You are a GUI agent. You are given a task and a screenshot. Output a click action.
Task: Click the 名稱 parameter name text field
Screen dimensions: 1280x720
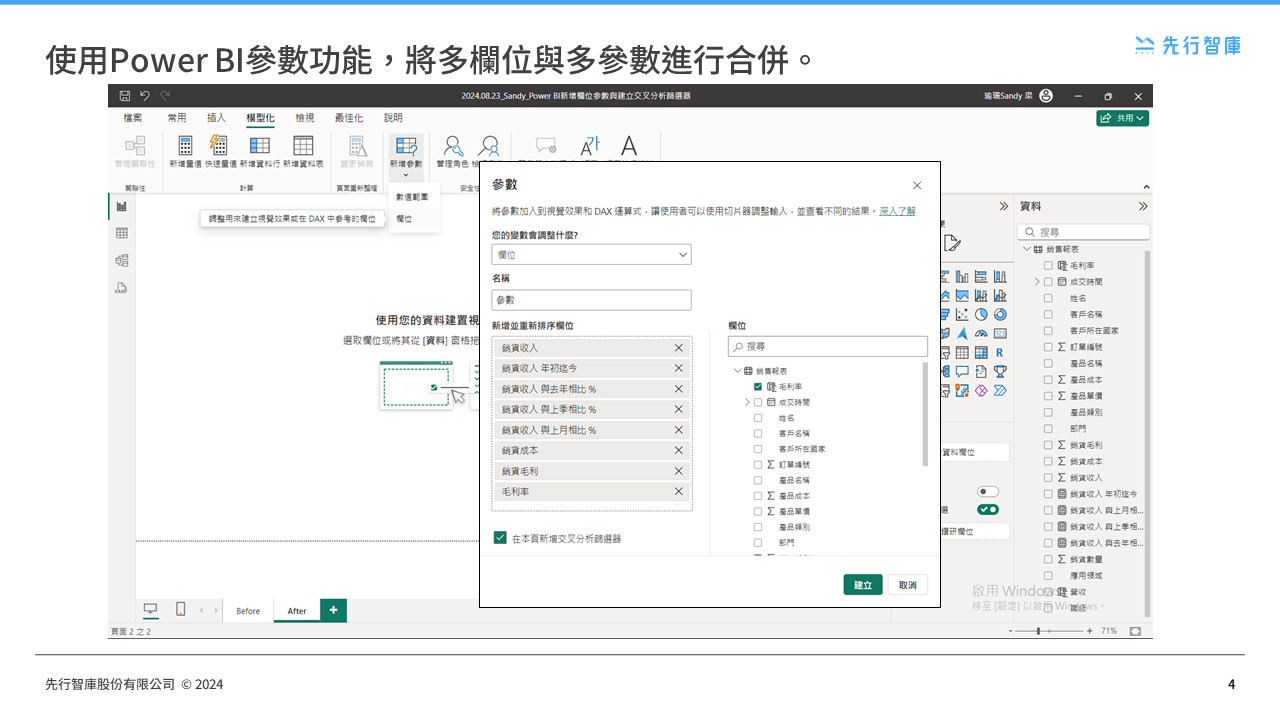(x=591, y=300)
